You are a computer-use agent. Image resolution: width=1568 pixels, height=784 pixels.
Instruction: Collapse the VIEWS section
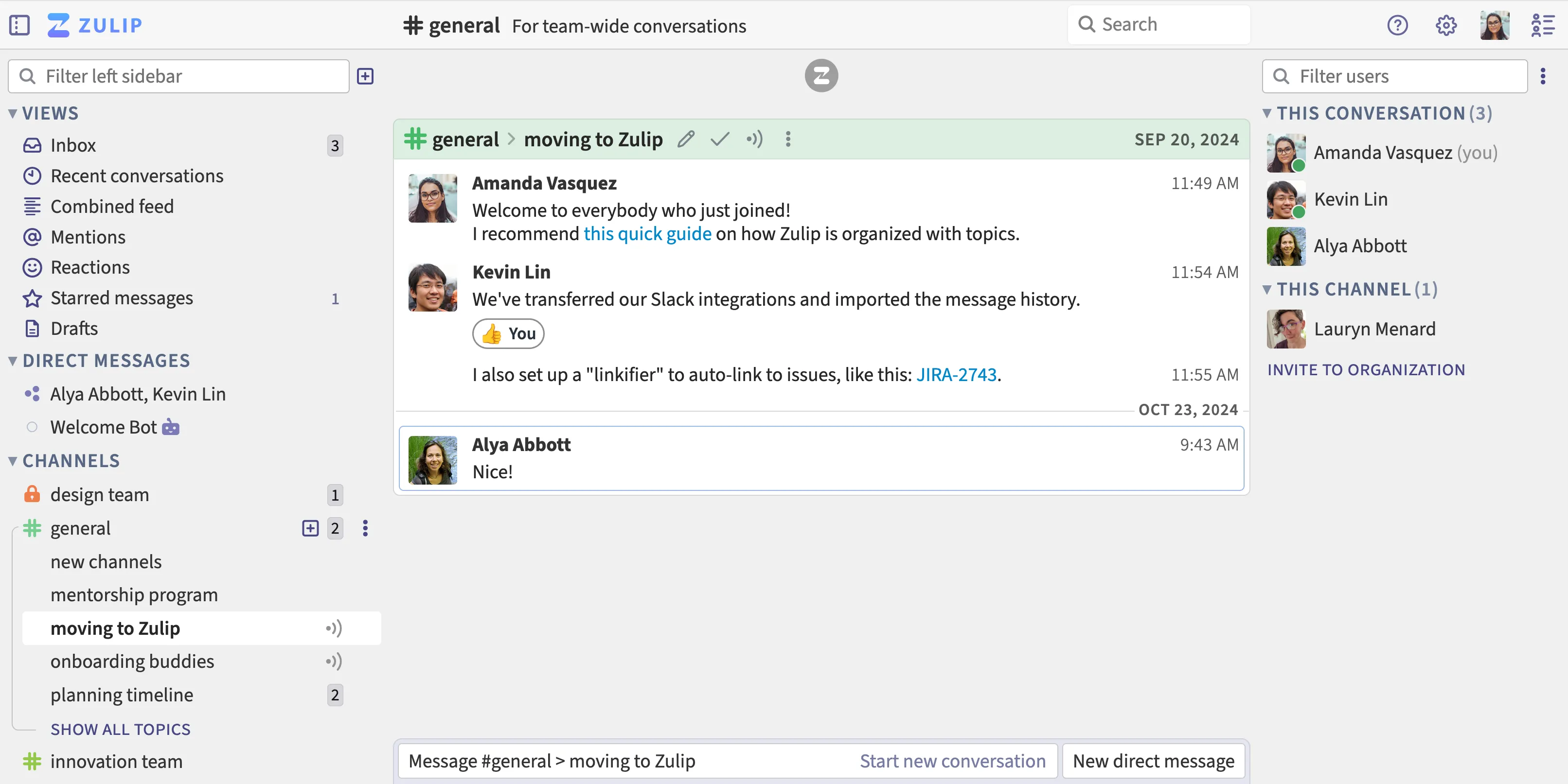click(12, 114)
